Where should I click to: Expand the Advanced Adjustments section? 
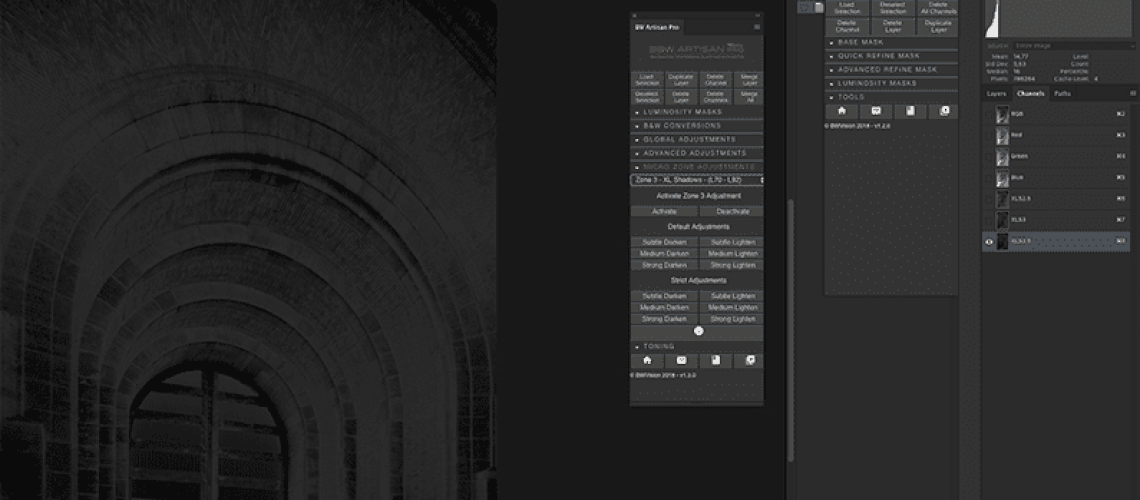(697, 153)
